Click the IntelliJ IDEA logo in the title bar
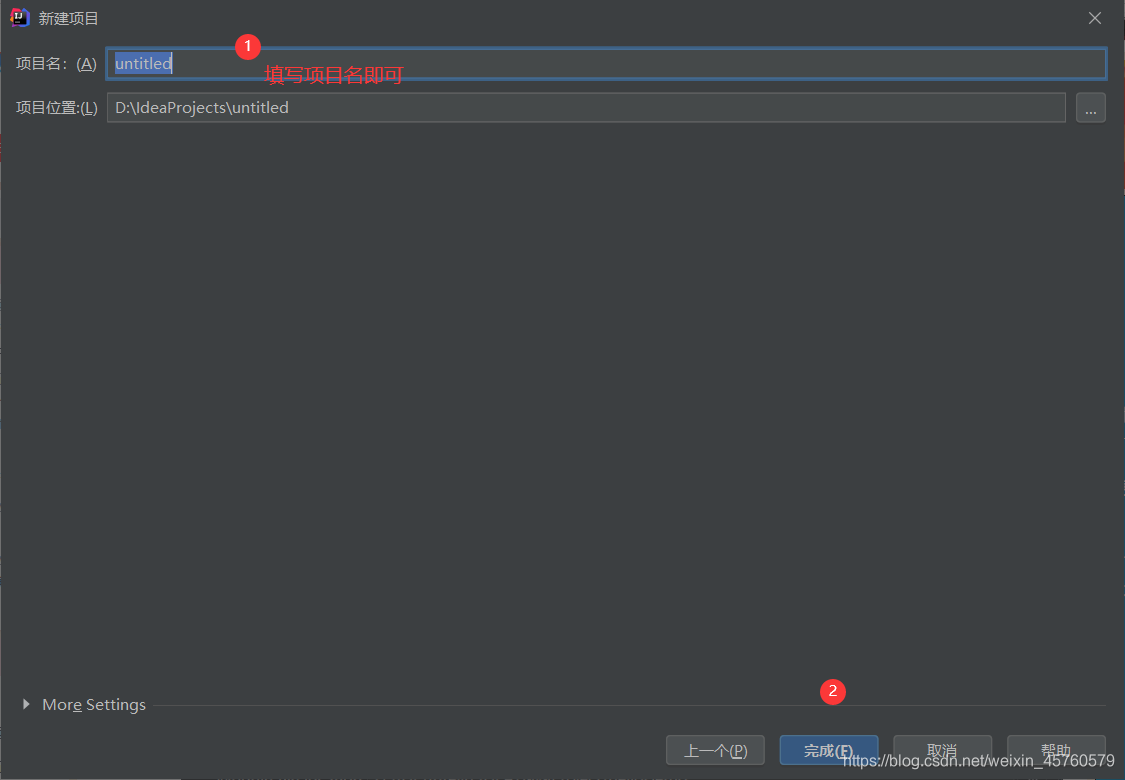This screenshot has width=1125, height=780. pos(20,17)
